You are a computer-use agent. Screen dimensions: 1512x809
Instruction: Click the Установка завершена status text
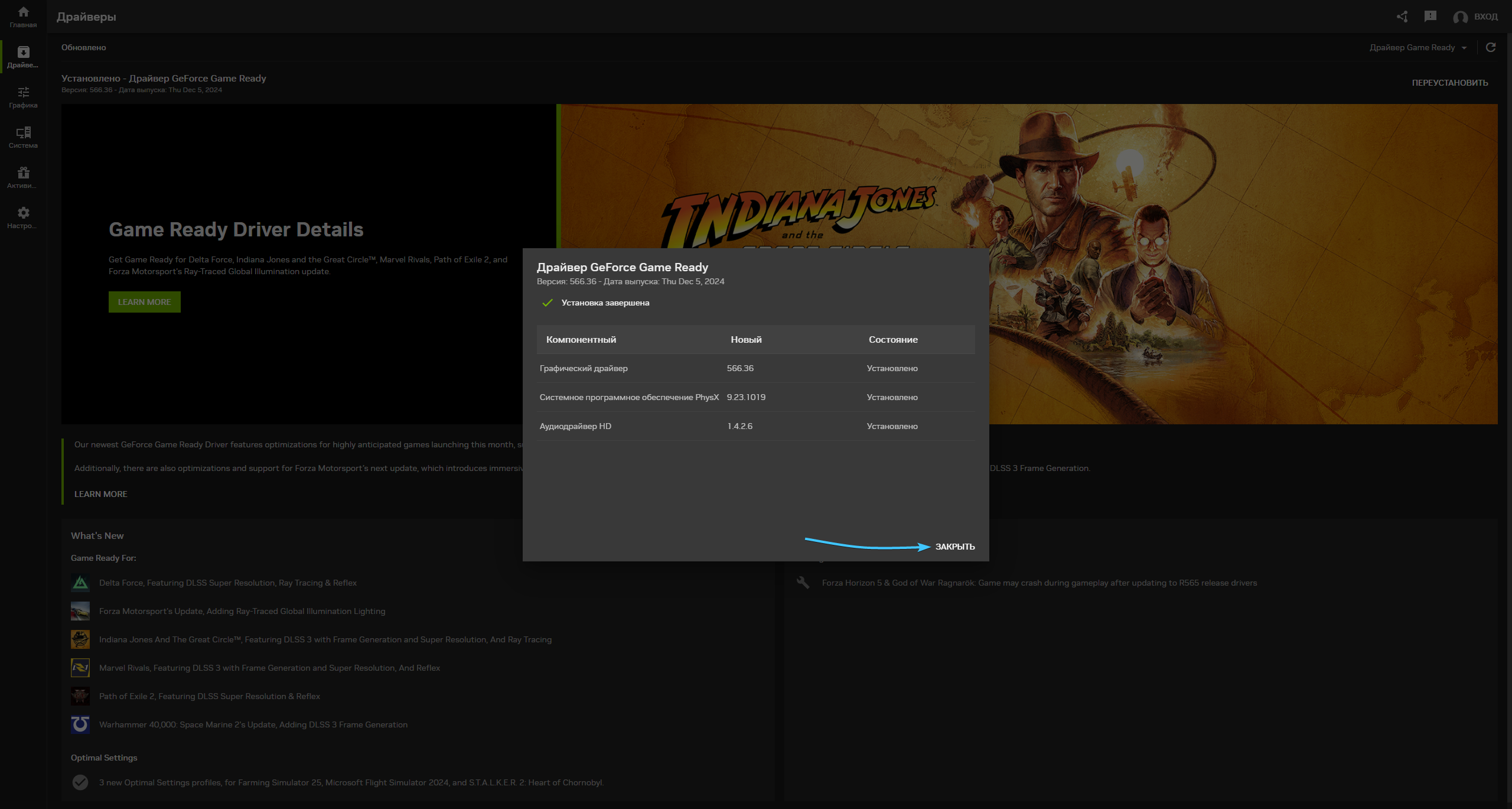tap(605, 303)
